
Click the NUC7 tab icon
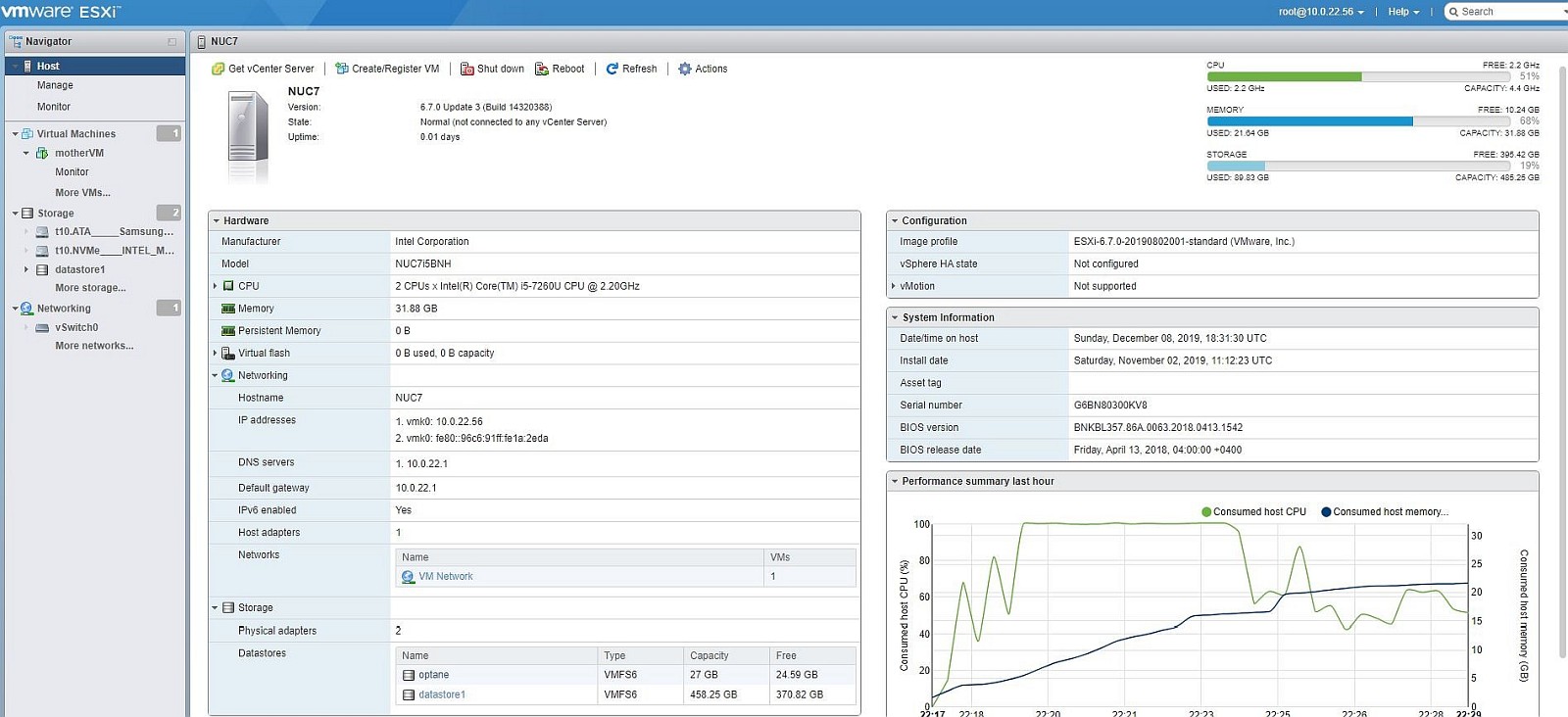(201, 41)
